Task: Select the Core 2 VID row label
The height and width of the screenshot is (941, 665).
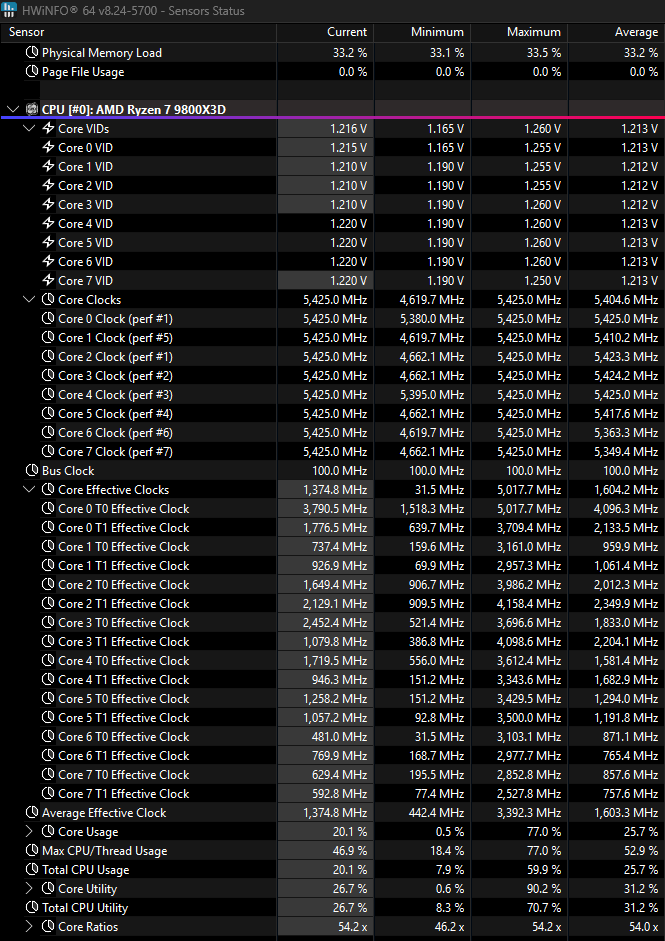Action: click(85, 185)
